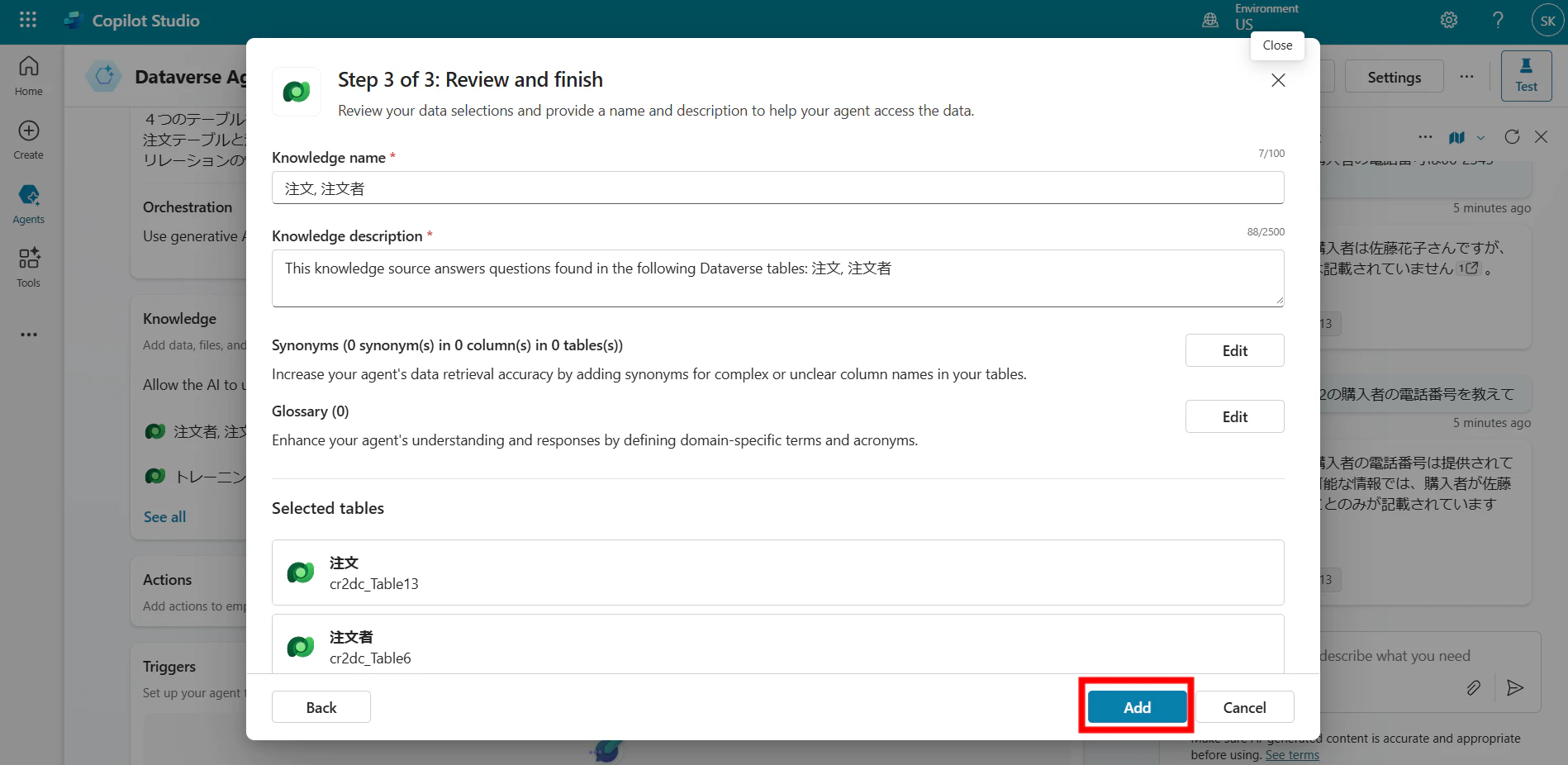
Task: Open citation link 1 in chat reply
Action: coord(1468,268)
